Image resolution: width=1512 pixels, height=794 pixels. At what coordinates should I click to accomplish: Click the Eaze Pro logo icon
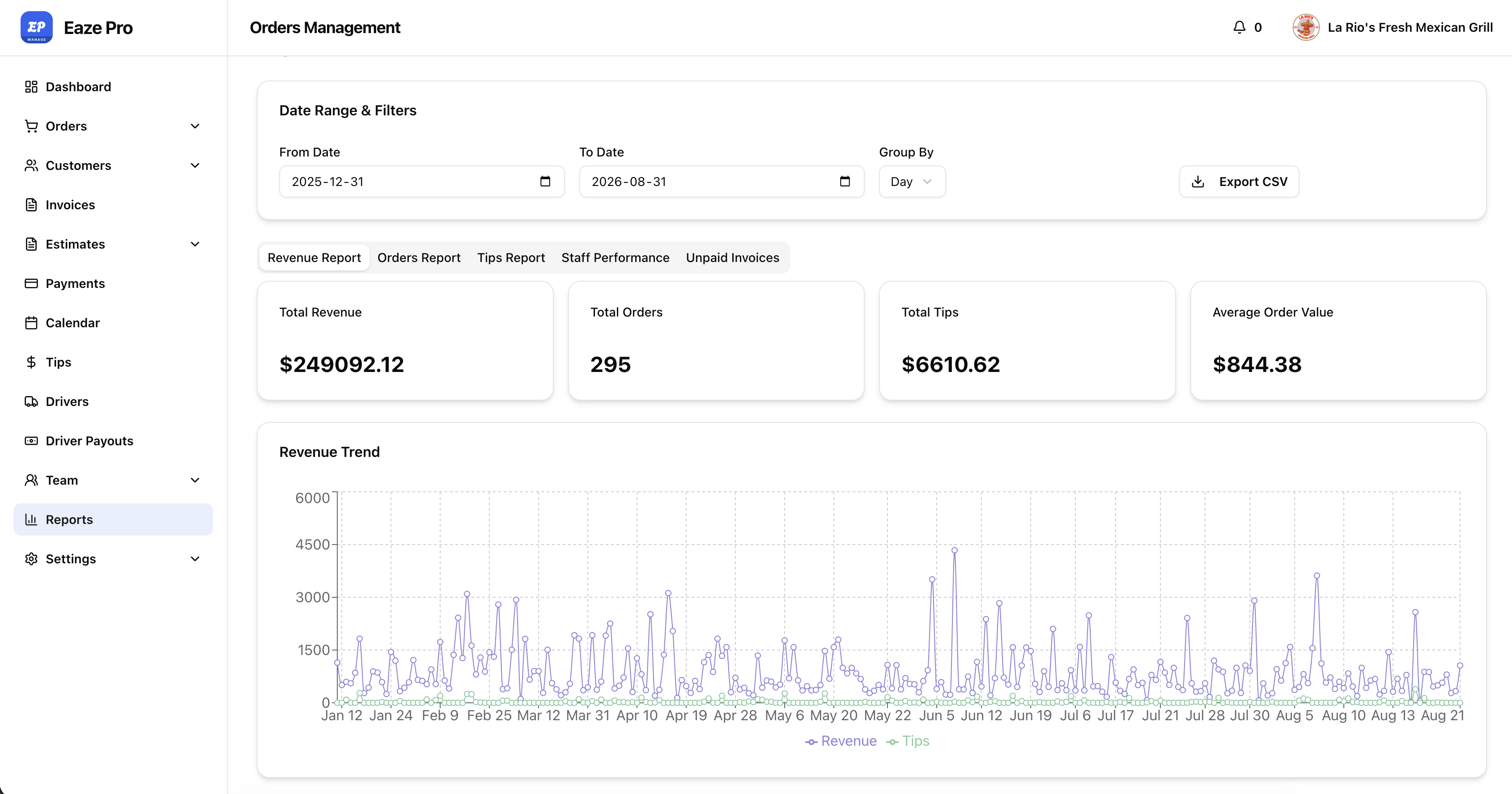click(x=36, y=28)
